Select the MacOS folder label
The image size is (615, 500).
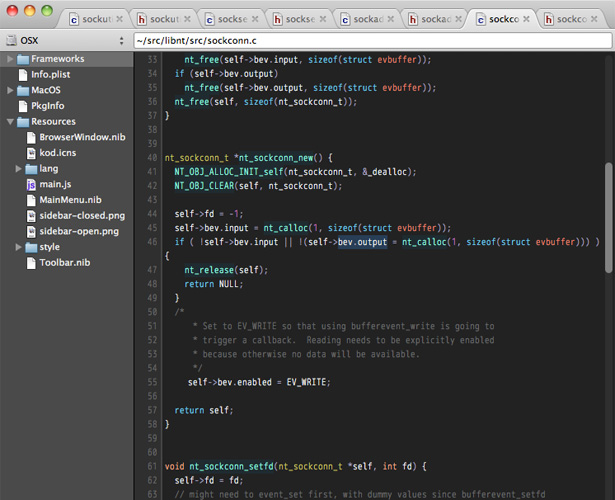pos(46,90)
